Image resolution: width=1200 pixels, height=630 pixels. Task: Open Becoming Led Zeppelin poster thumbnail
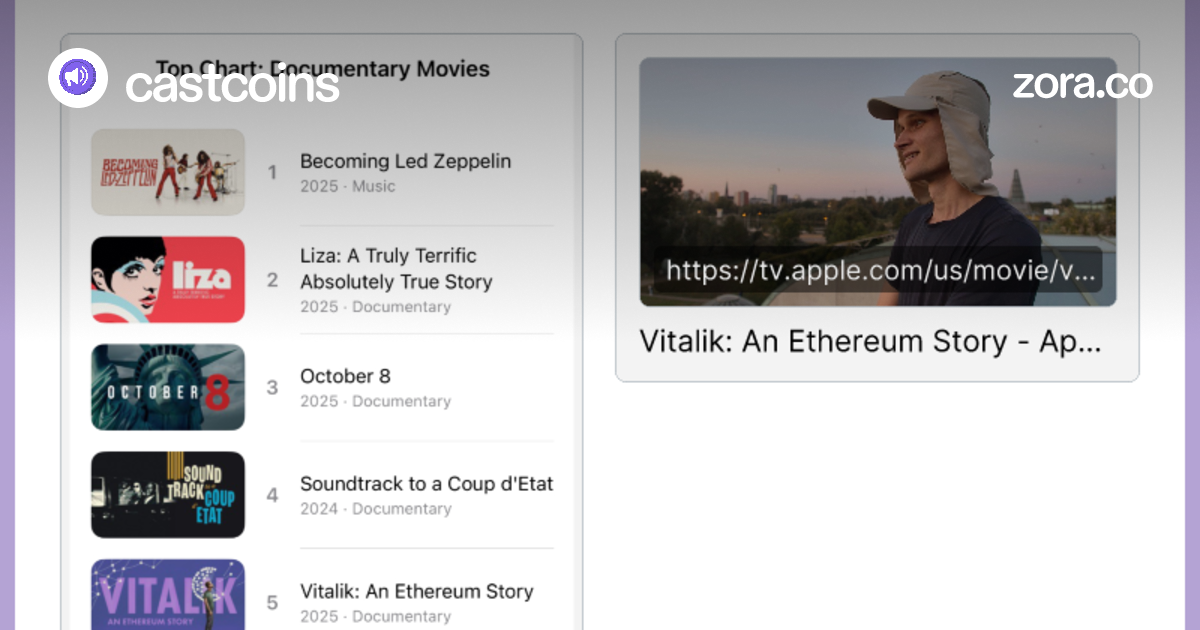168,172
